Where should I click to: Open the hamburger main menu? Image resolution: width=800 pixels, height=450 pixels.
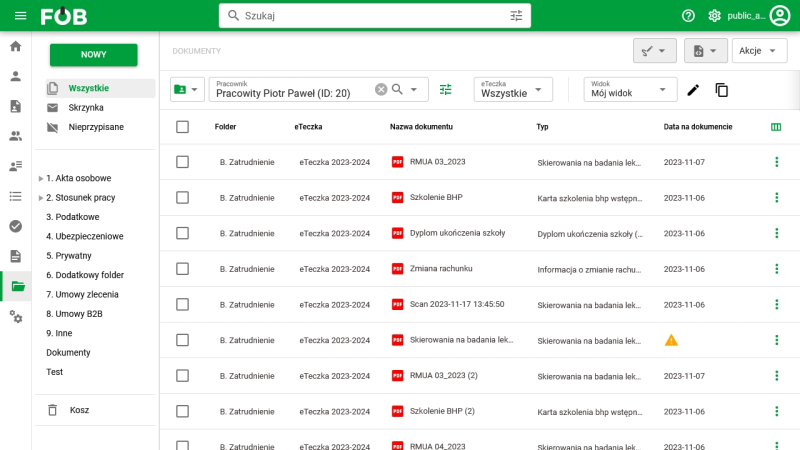pos(20,16)
